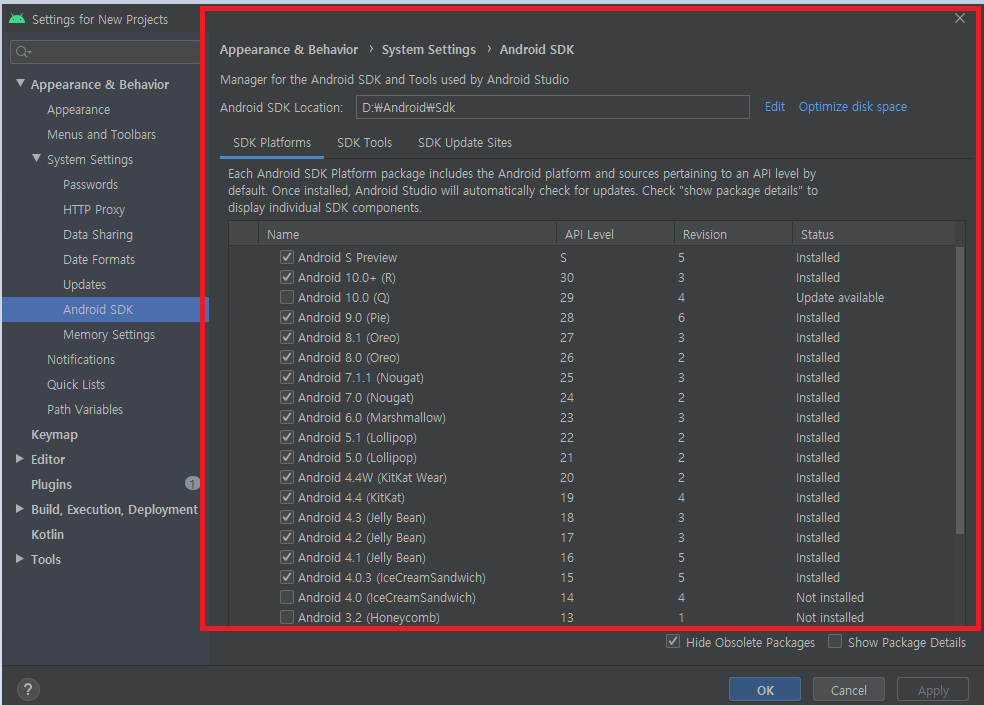Switch to SDK Tools tab
The image size is (984, 705).
coord(365,143)
